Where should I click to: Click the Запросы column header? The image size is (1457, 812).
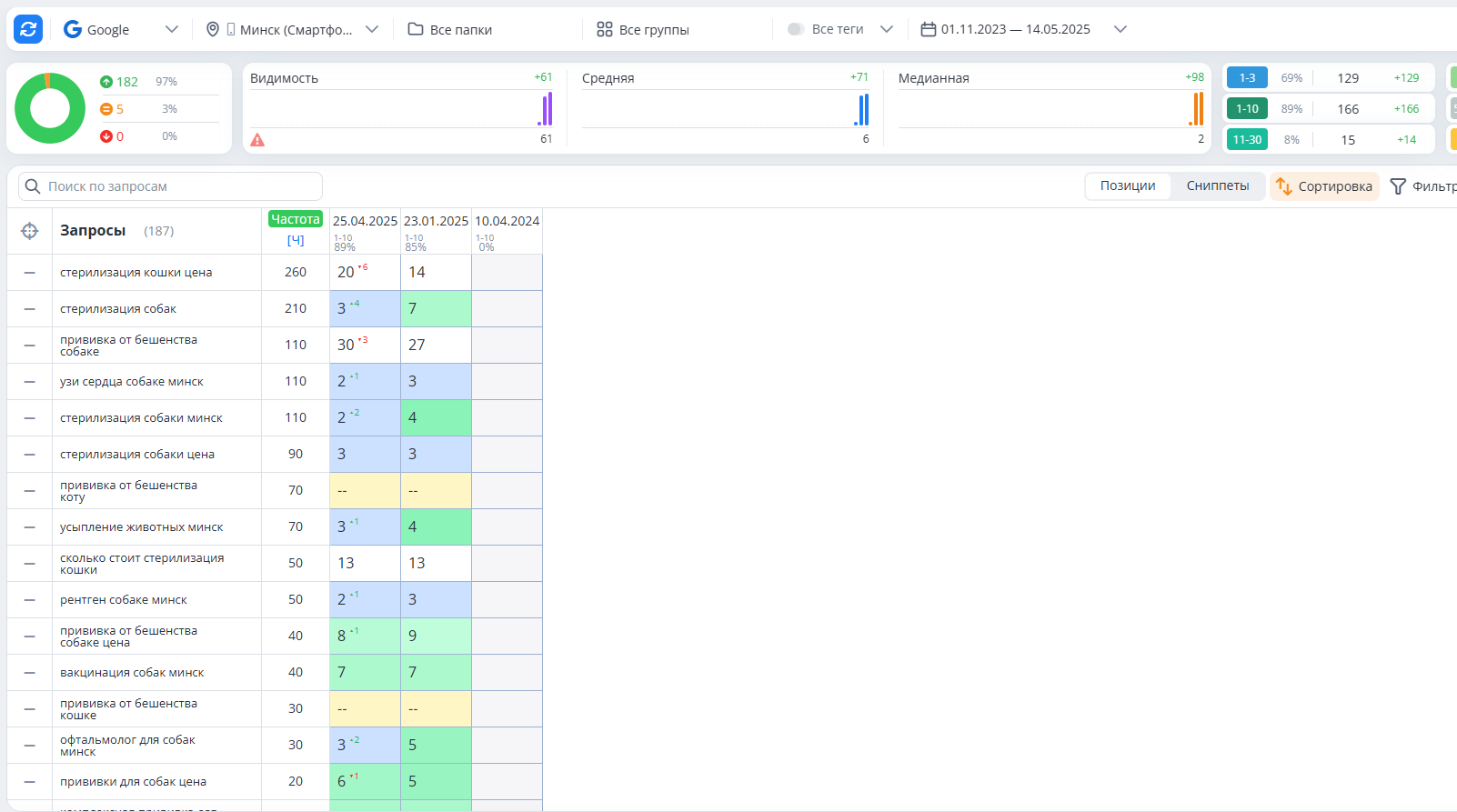coord(93,231)
